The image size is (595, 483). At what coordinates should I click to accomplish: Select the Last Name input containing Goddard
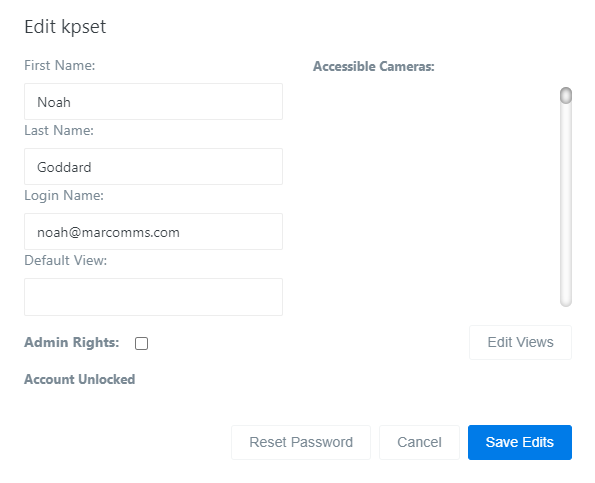(x=153, y=167)
